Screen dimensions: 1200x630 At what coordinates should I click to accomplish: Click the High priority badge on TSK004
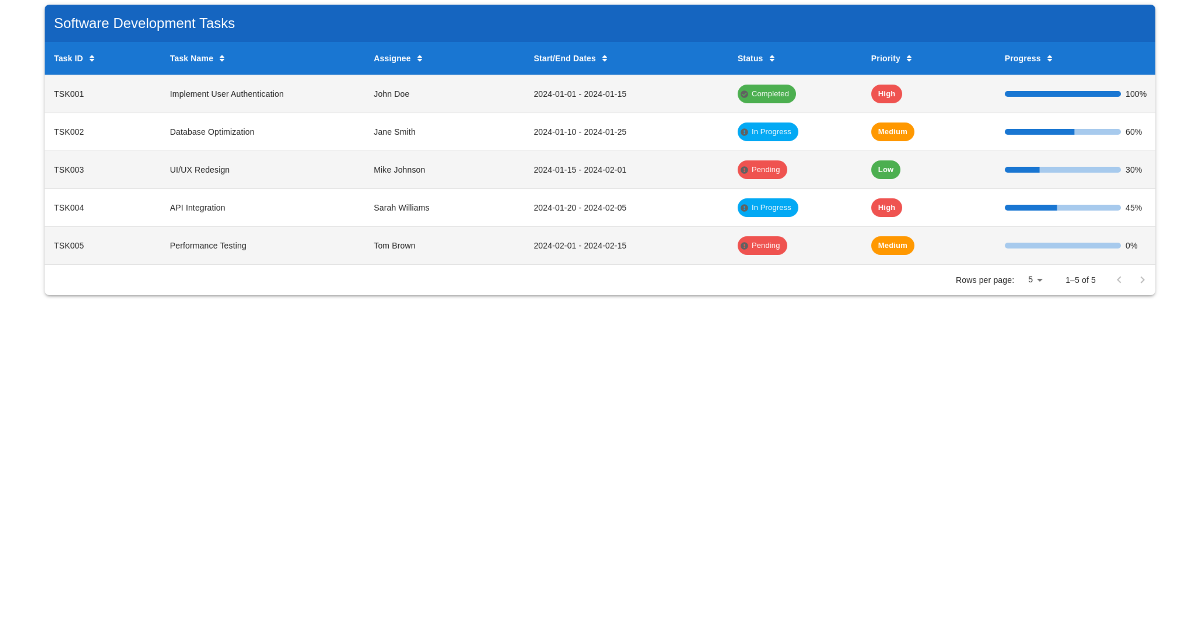pos(886,207)
